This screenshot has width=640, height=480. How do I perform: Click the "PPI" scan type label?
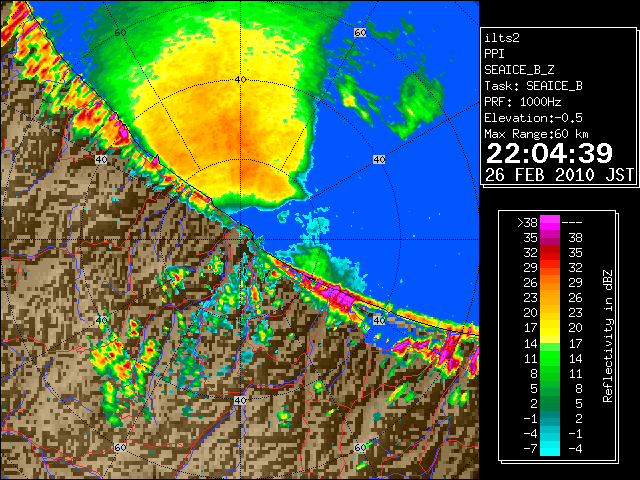494,54
